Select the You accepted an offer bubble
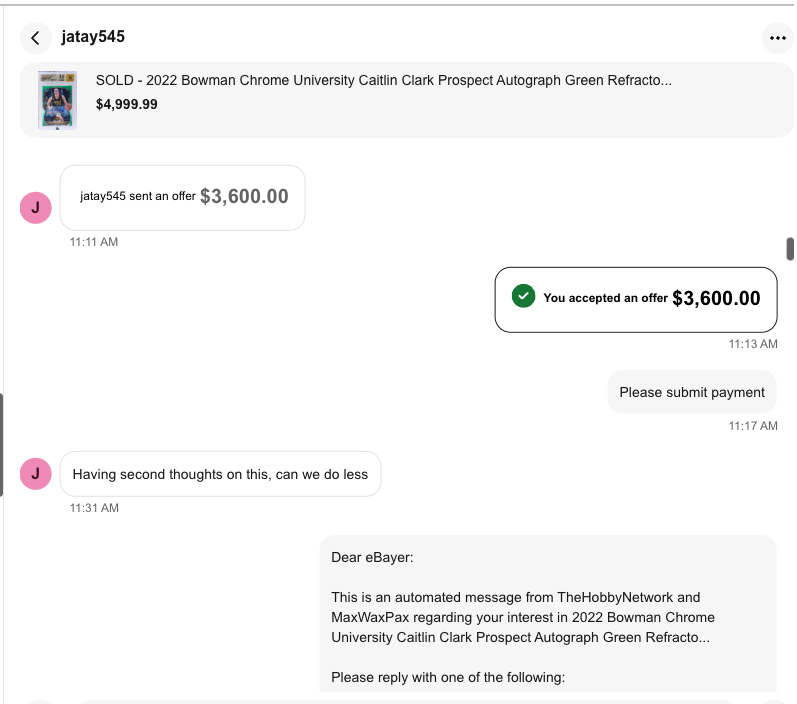This screenshot has height=704, width=797. click(635, 299)
